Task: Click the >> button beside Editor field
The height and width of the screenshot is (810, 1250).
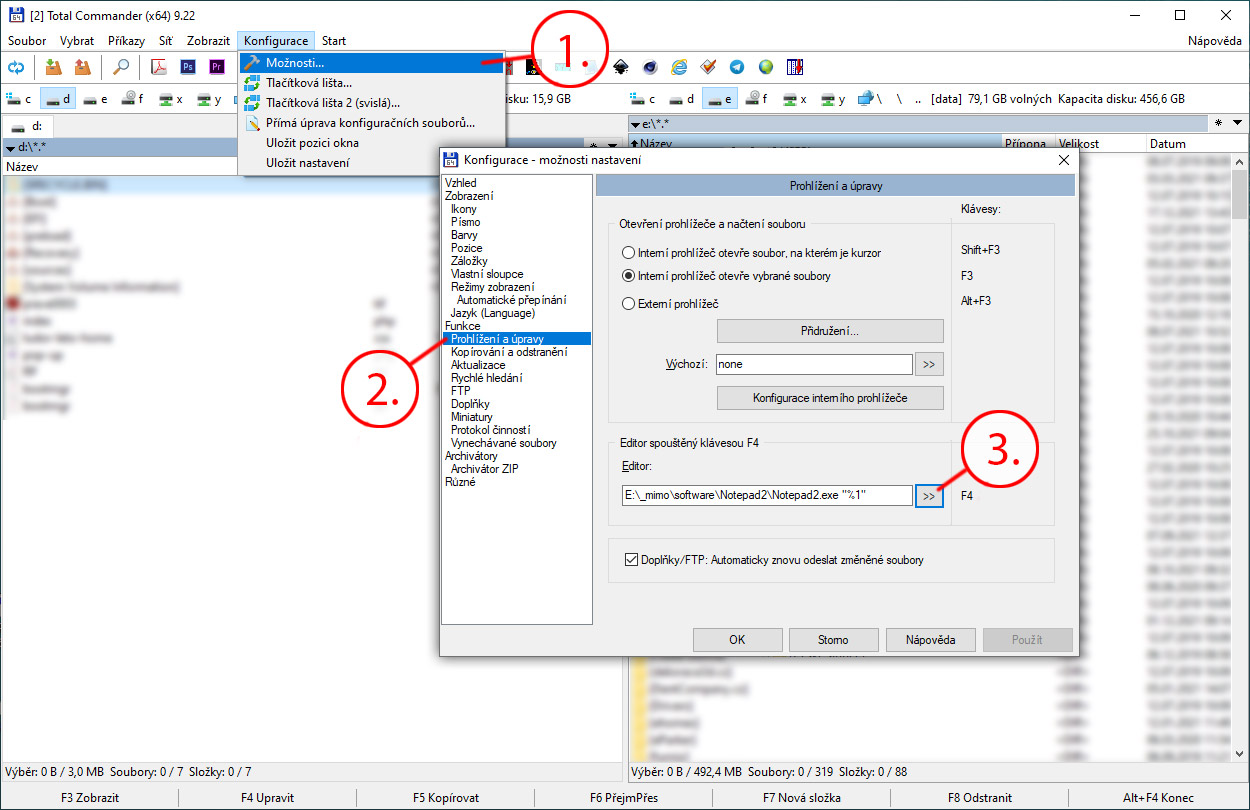Action: pos(929,495)
